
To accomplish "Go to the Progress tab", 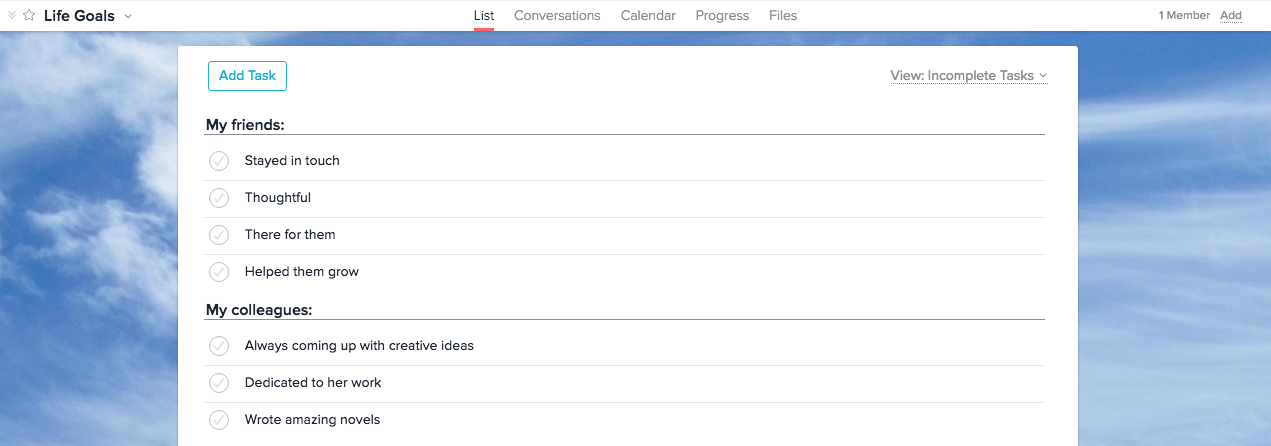I will (x=722, y=16).
